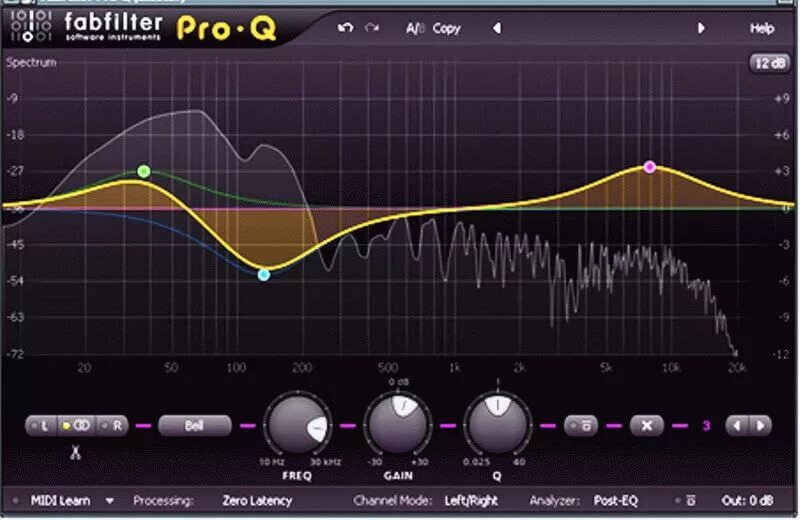Screen dimensions: 800x520
Task: Set band to Right channel only
Action: pyautogui.click(x=112, y=425)
